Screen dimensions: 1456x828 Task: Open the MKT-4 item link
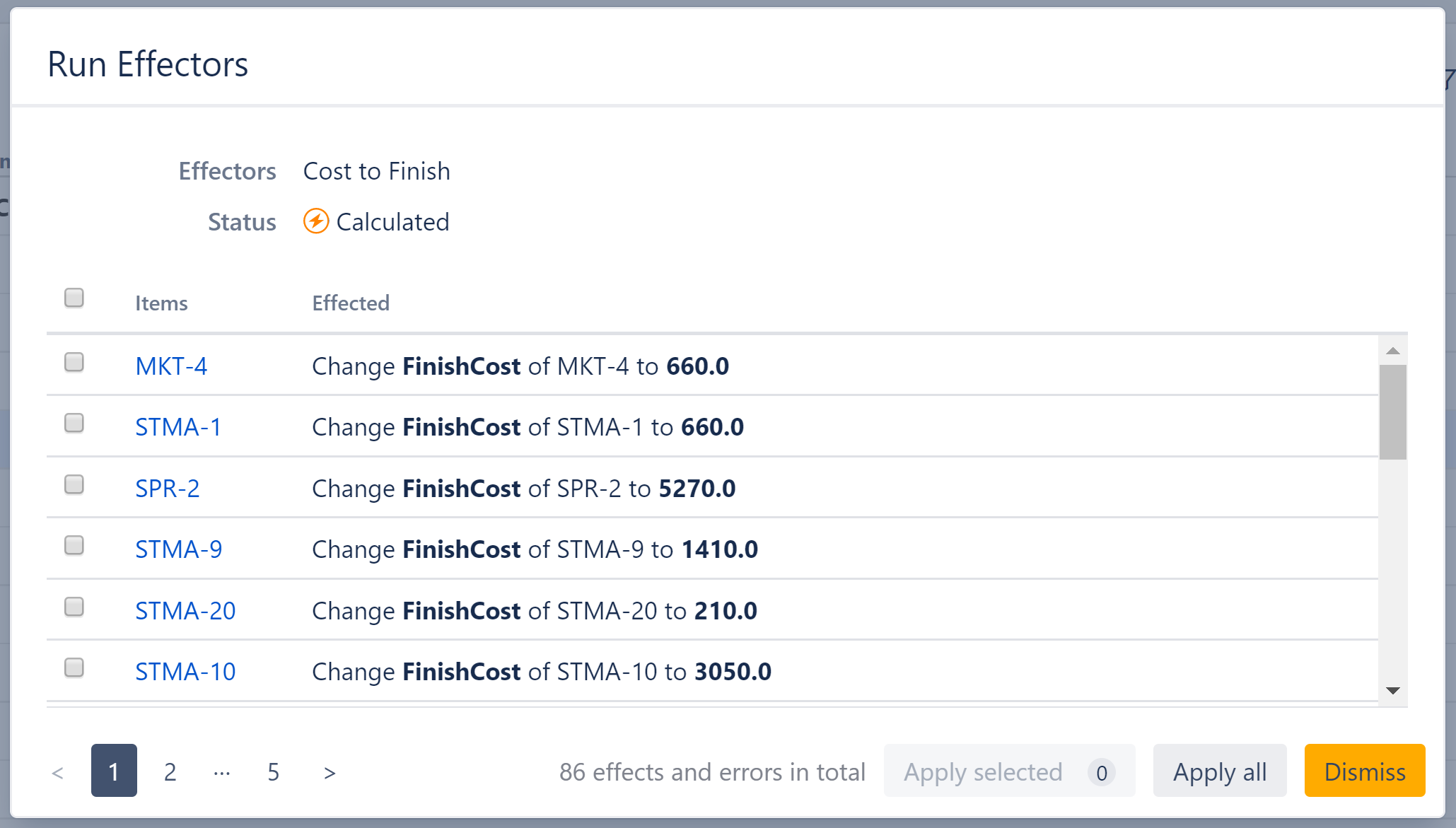pos(171,366)
